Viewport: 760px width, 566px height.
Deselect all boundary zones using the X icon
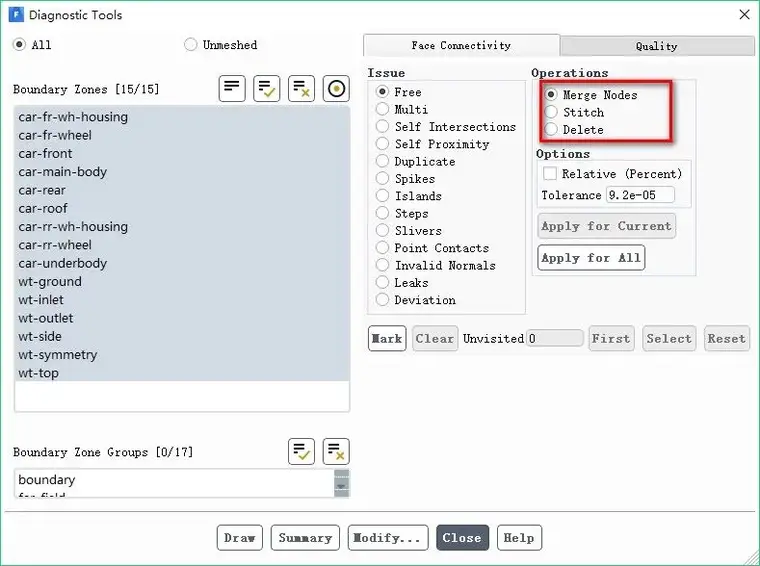coord(301,89)
